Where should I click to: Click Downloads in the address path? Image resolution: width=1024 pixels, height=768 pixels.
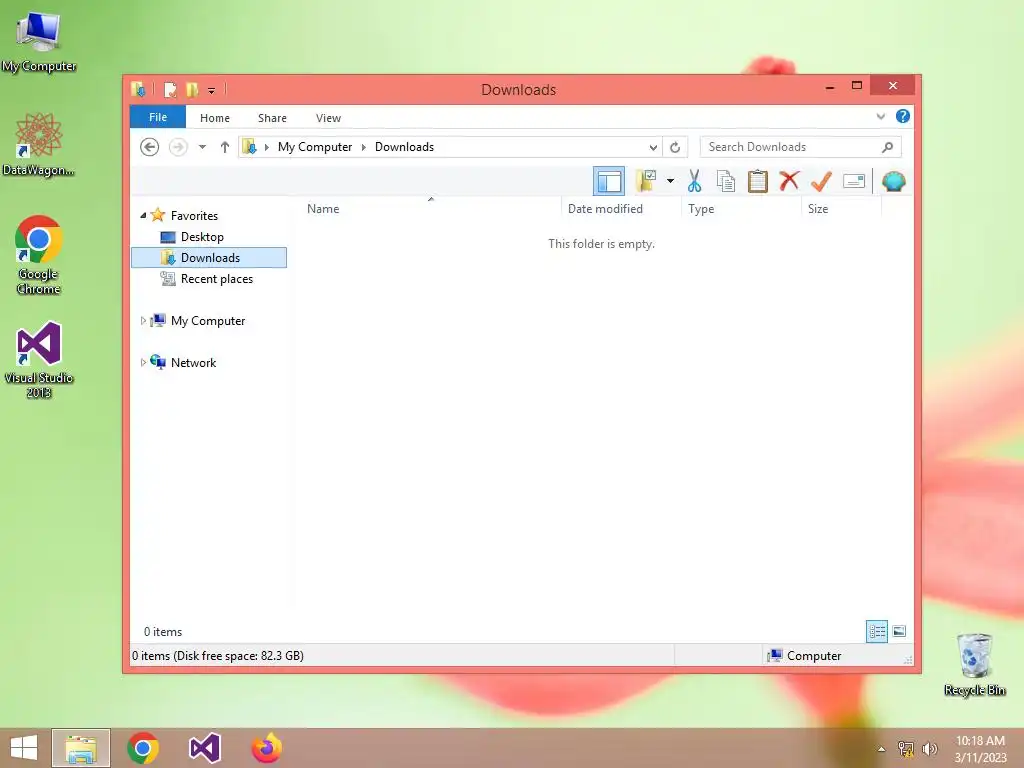(404, 147)
